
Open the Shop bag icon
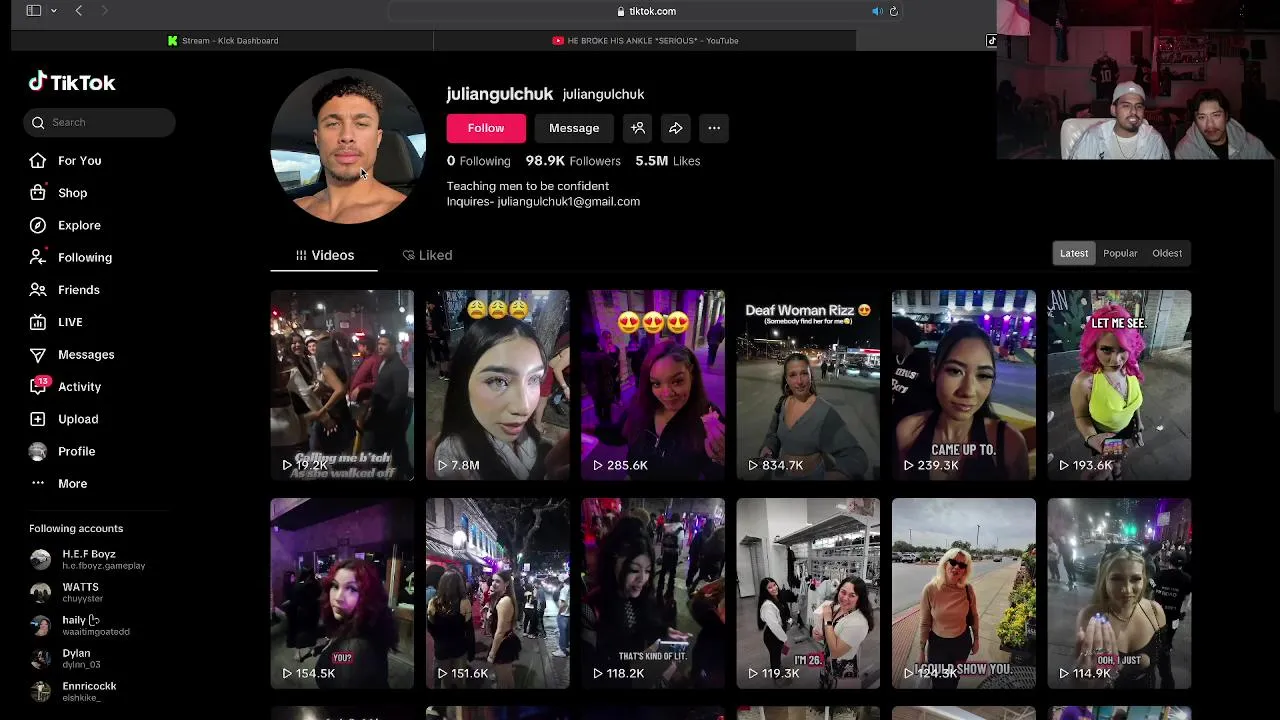tap(38, 192)
